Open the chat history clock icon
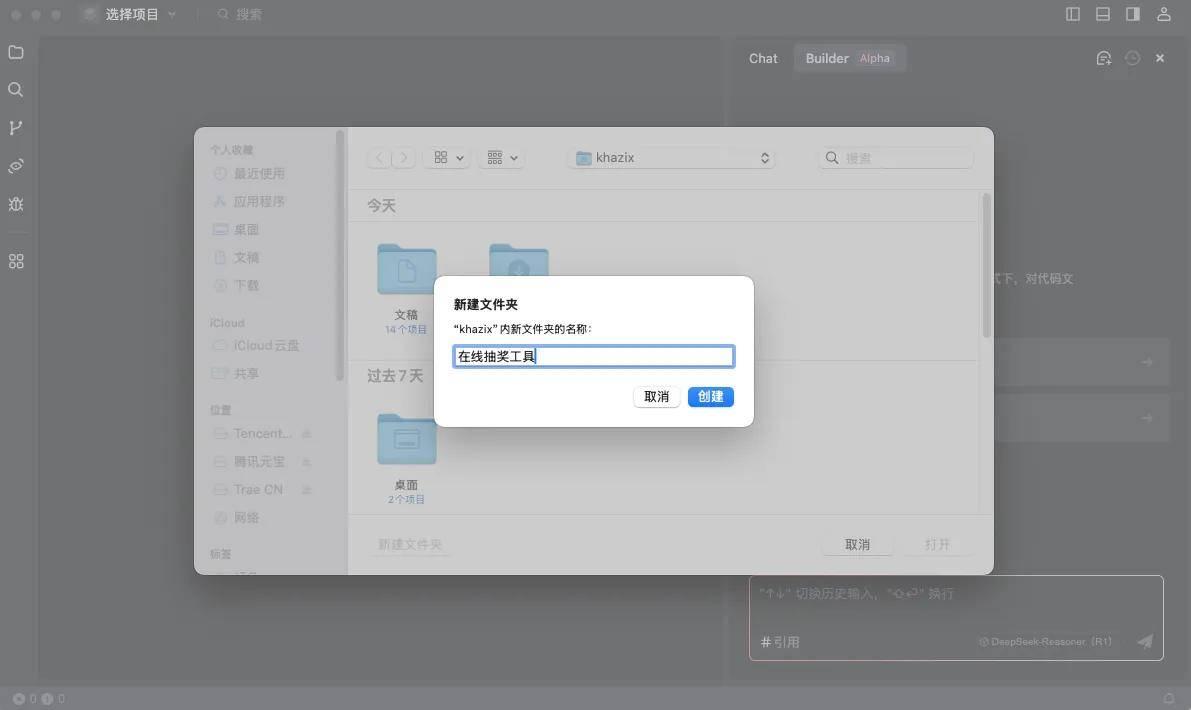 point(1131,58)
